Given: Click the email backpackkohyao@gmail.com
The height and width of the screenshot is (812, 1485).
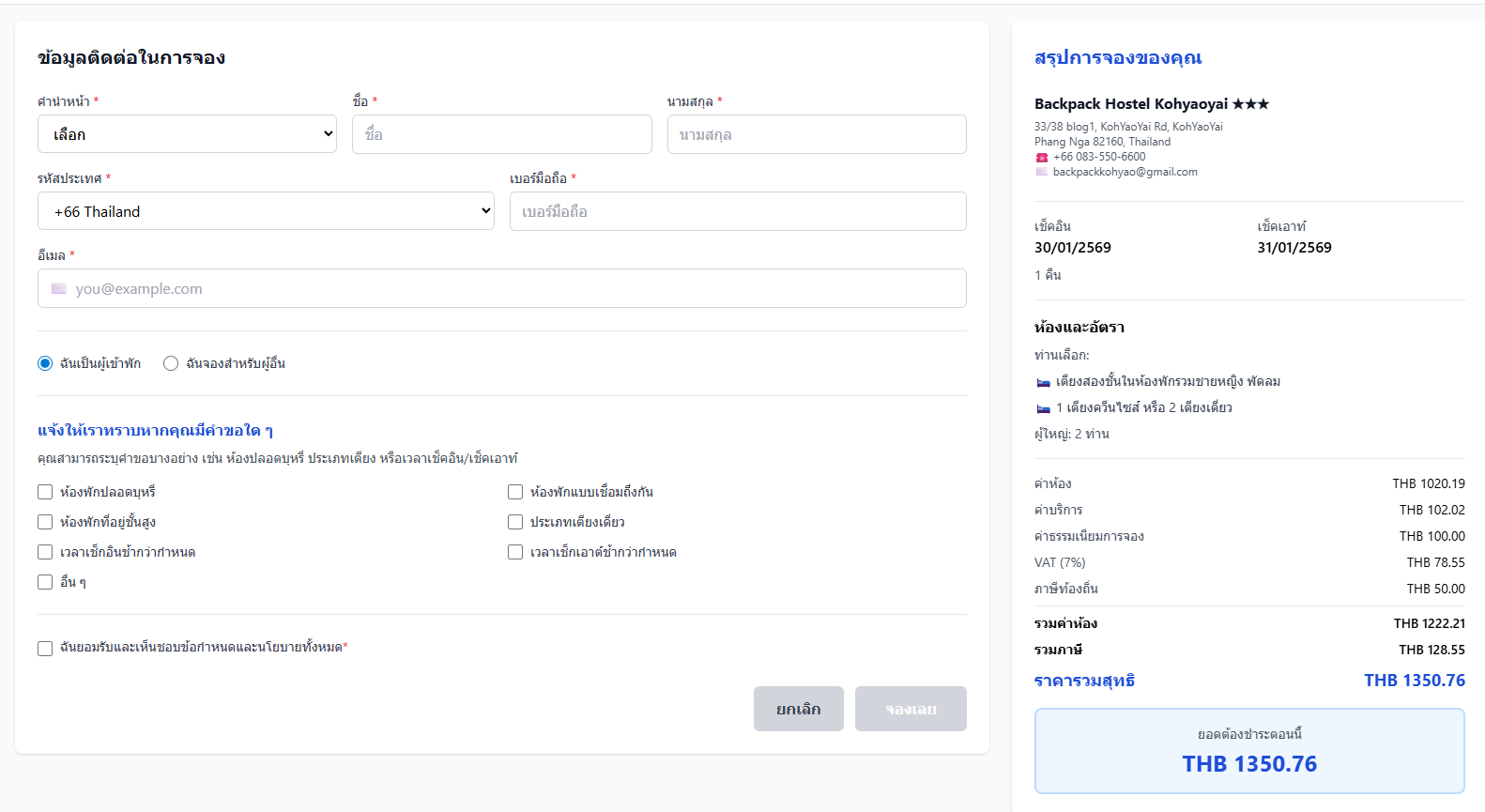Looking at the screenshot, I should (x=1125, y=172).
